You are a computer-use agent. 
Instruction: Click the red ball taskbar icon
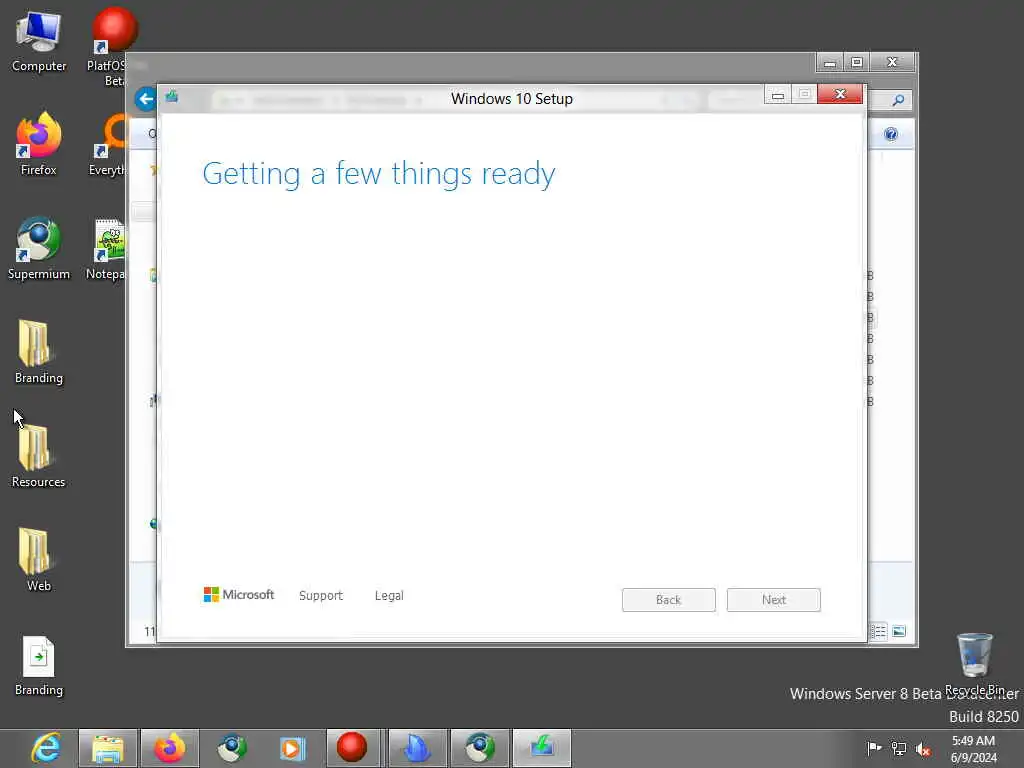(352, 748)
